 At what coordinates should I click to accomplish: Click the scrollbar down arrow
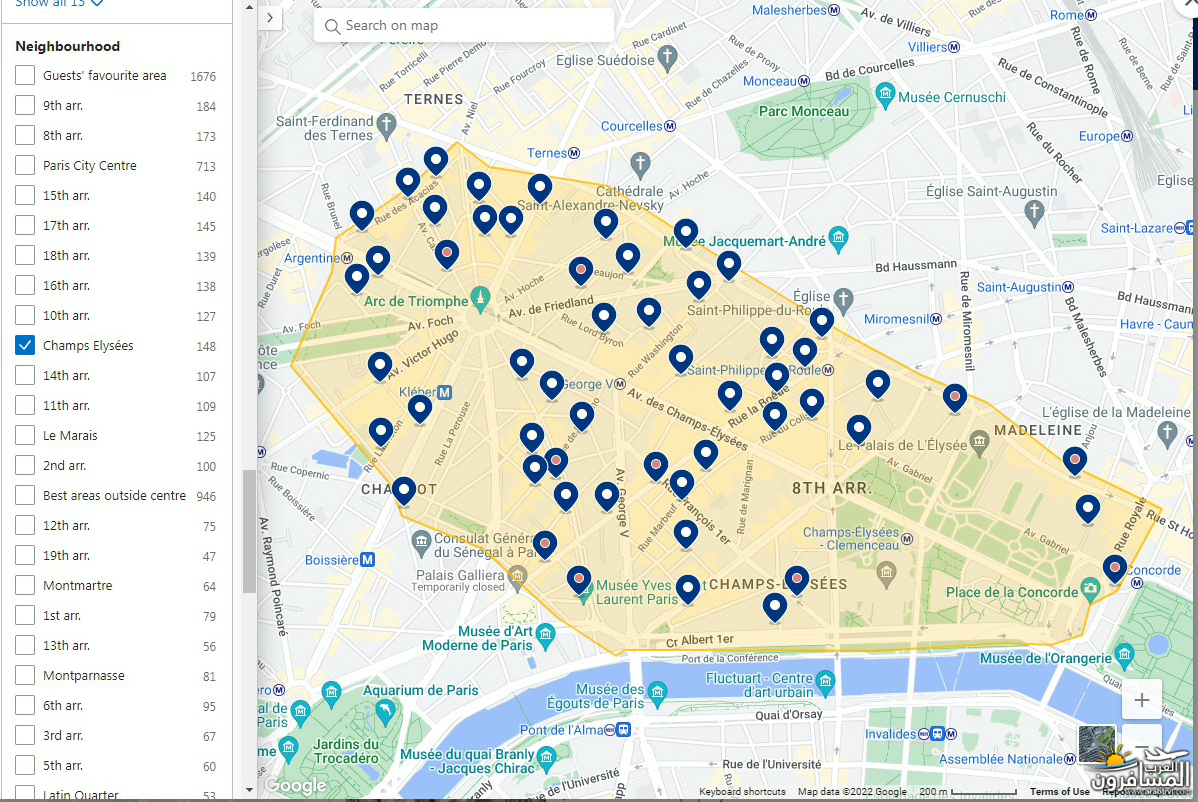249,790
